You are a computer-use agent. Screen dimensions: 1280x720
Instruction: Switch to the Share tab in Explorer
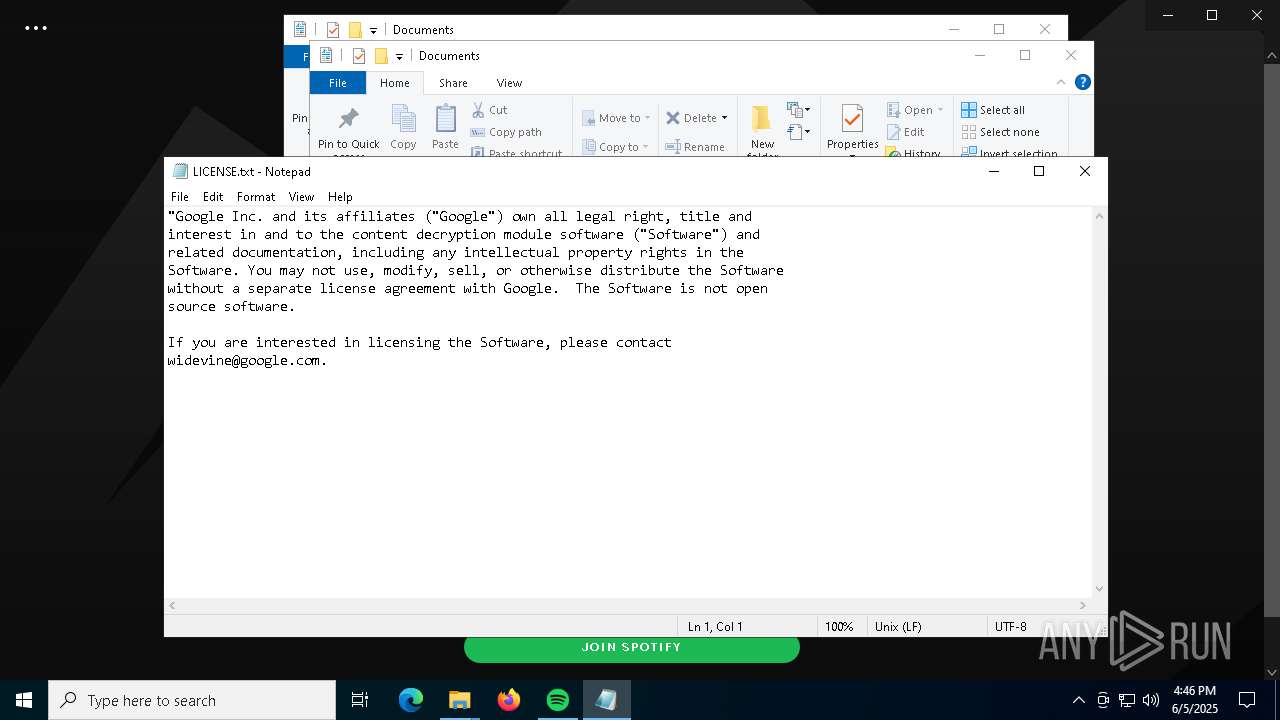point(453,83)
